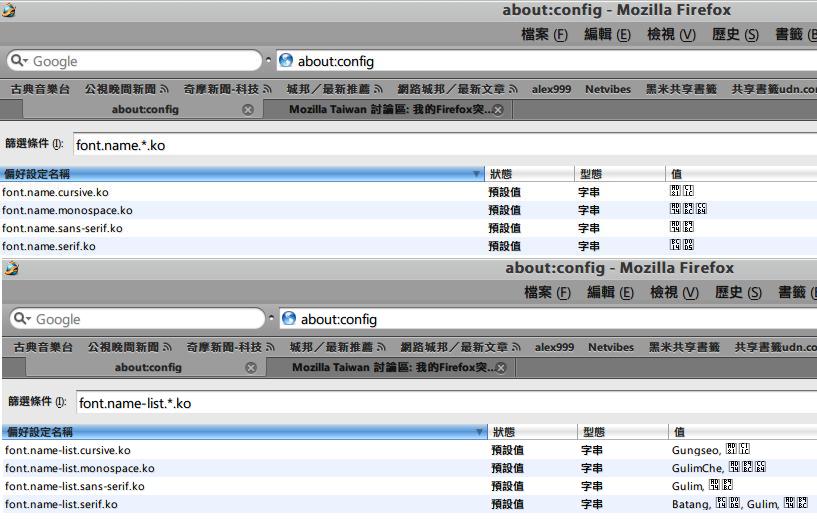Image resolution: width=817 pixels, height=519 pixels.
Task: Open alex999 bookmark in upper window
Action: pyautogui.click(x=551, y=89)
